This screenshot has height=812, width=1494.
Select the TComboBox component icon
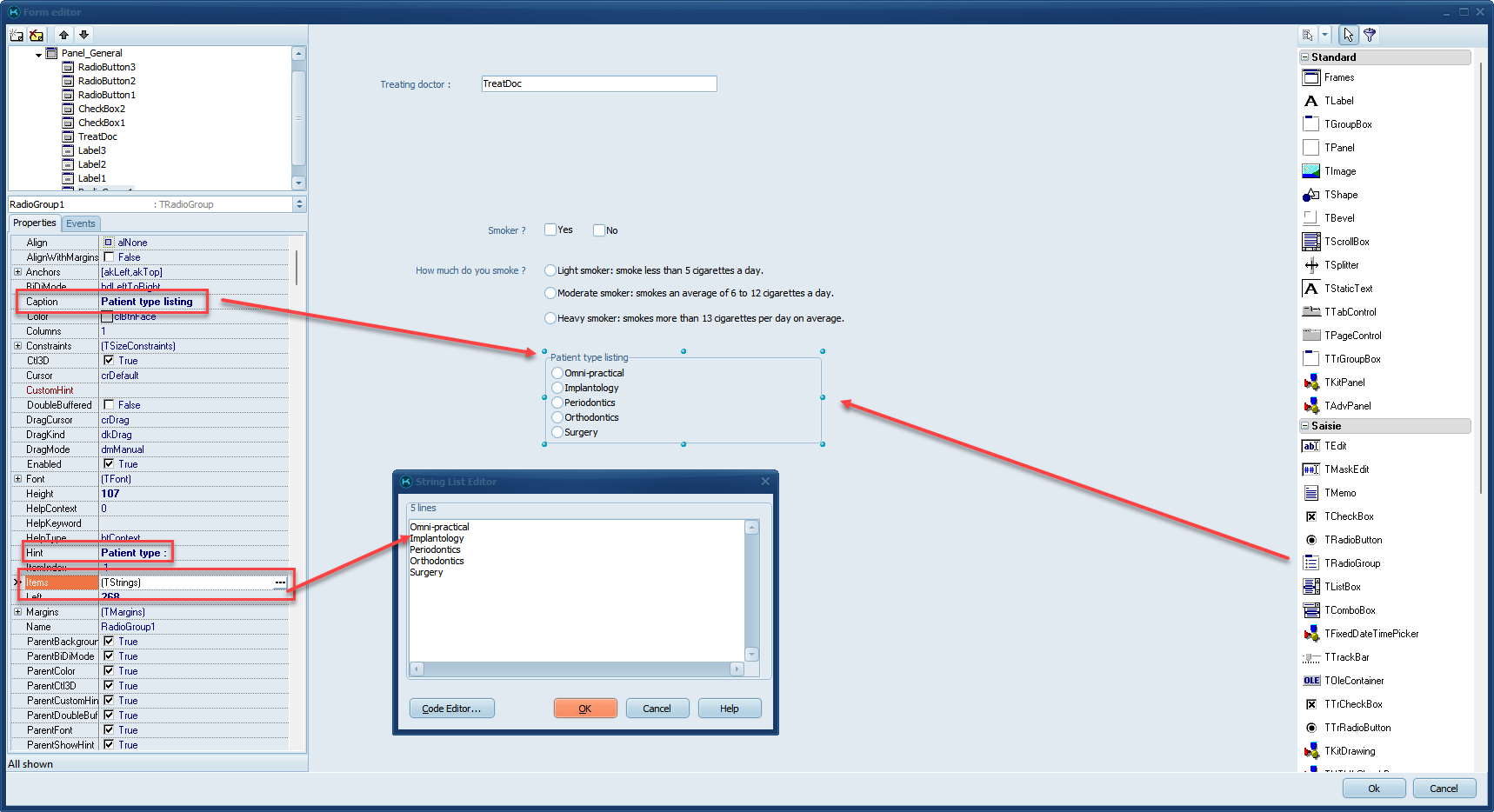click(x=1311, y=610)
